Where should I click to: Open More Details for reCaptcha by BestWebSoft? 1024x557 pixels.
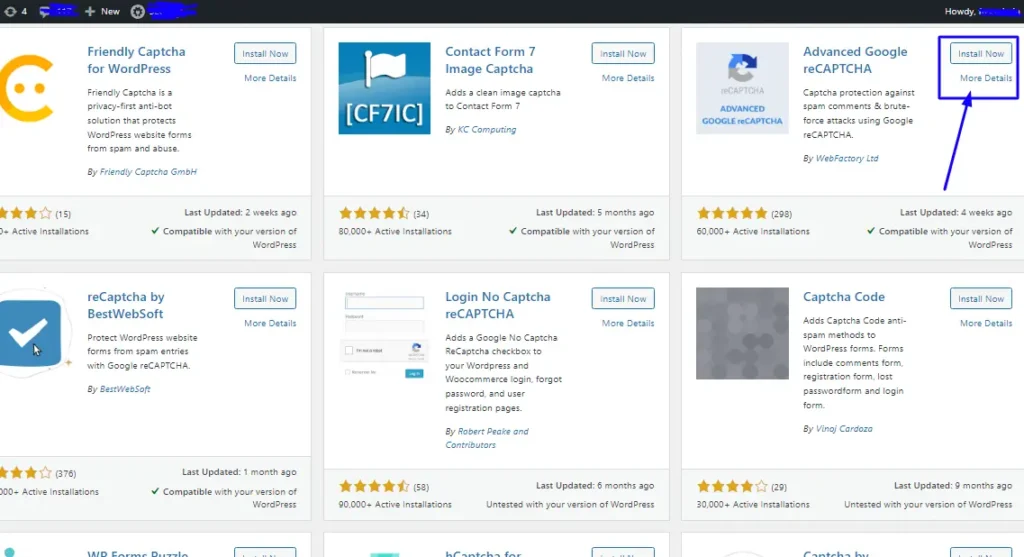point(270,323)
